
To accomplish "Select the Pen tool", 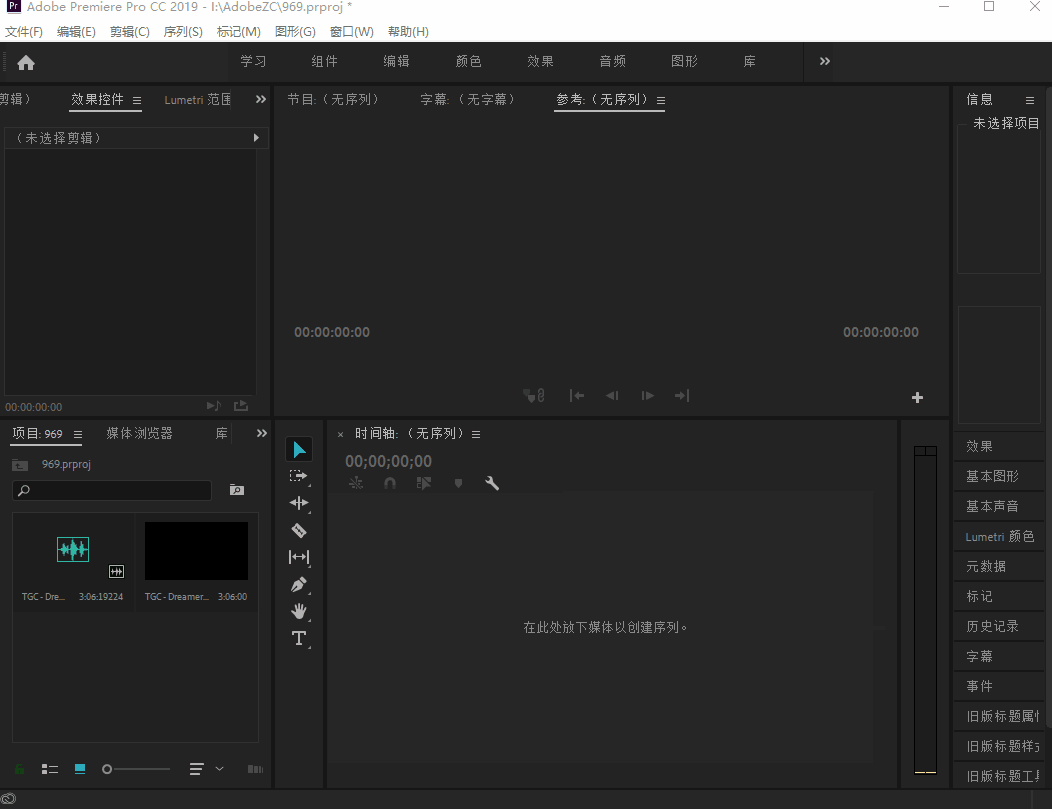I will coord(298,584).
